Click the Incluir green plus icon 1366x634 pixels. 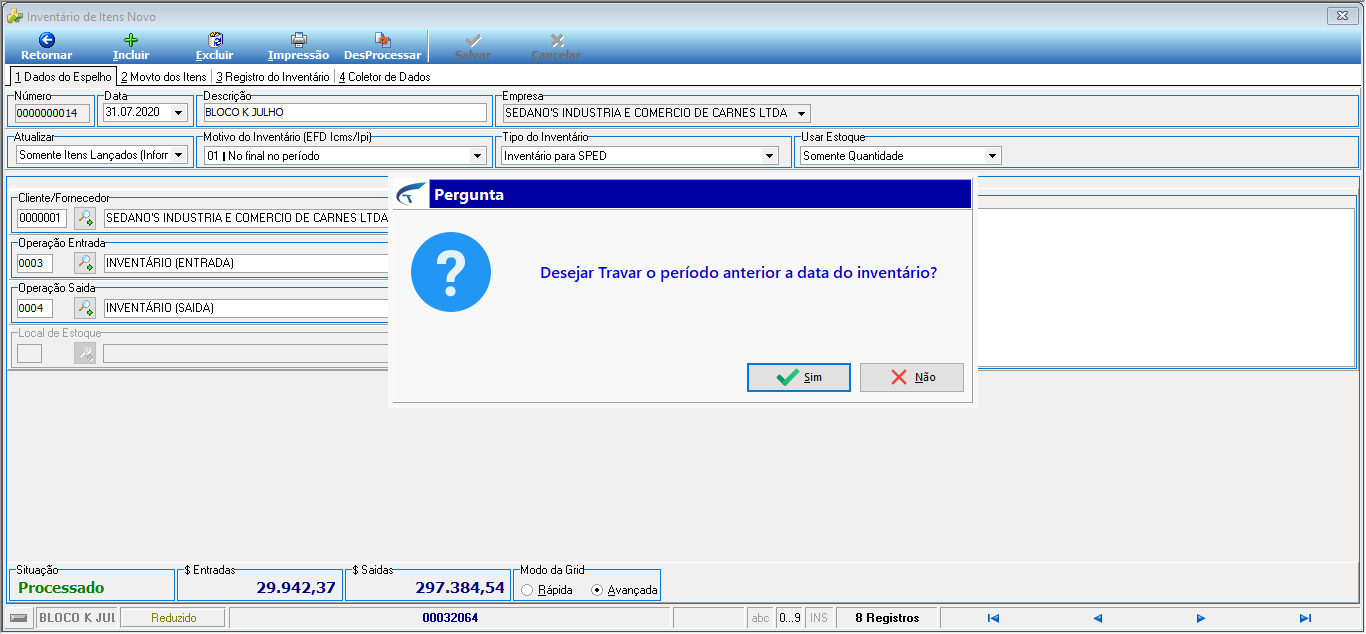click(131, 40)
